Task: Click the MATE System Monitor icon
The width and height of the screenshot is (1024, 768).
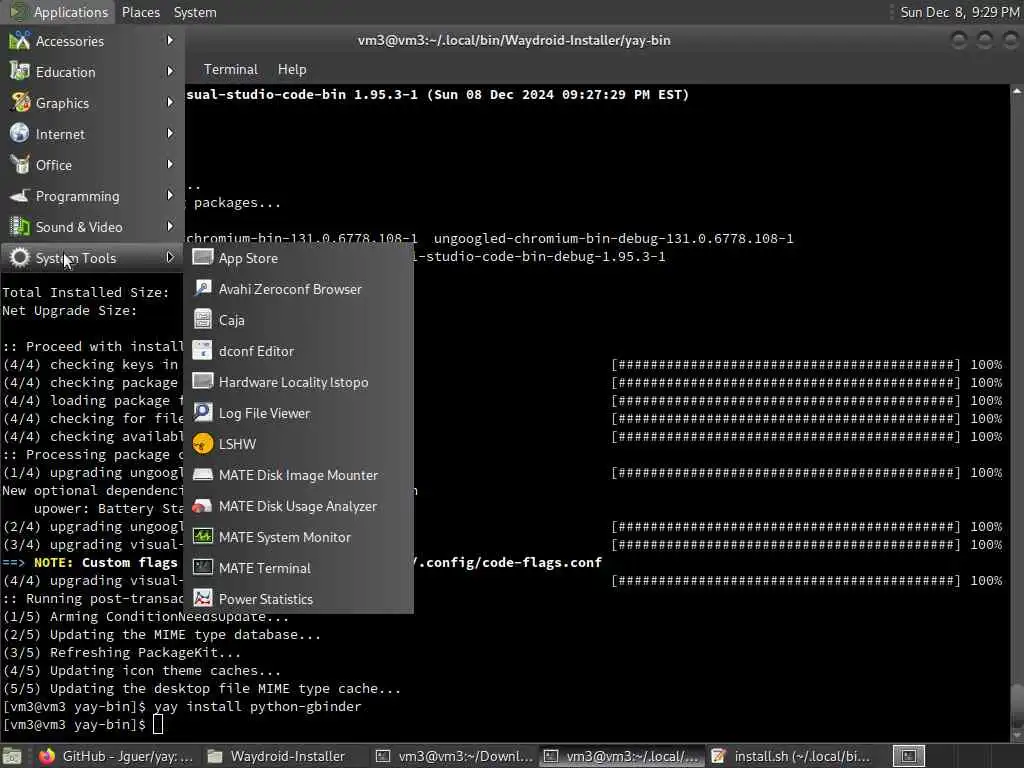Action: (x=202, y=536)
